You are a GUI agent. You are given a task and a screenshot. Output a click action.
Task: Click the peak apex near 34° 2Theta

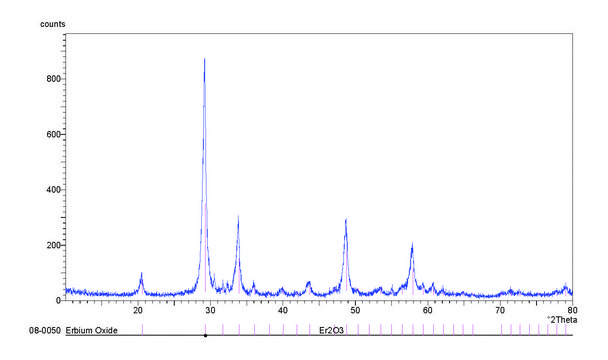[x=238, y=216]
